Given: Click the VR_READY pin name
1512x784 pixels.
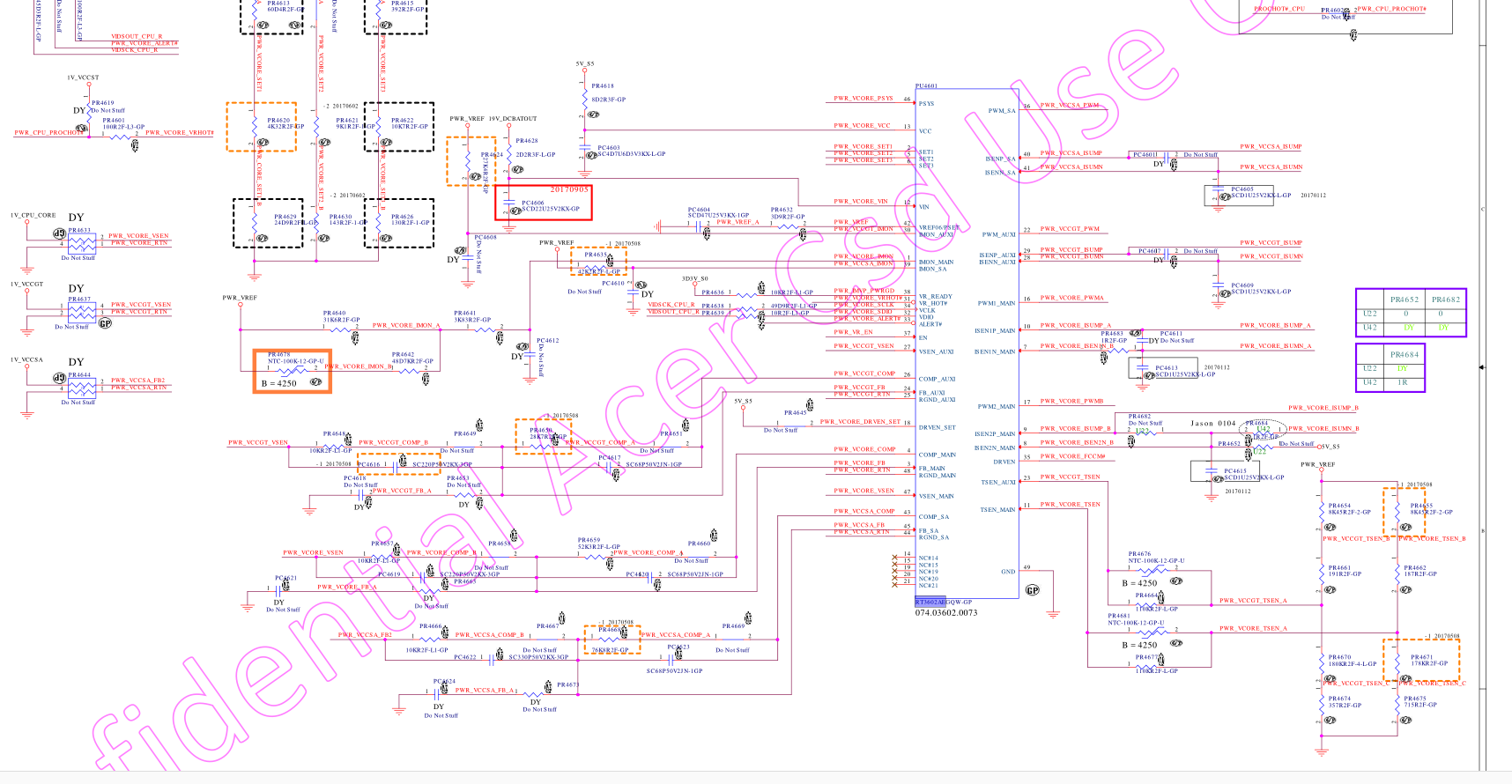Looking at the screenshot, I should pyautogui.click(x=936, y=297).
